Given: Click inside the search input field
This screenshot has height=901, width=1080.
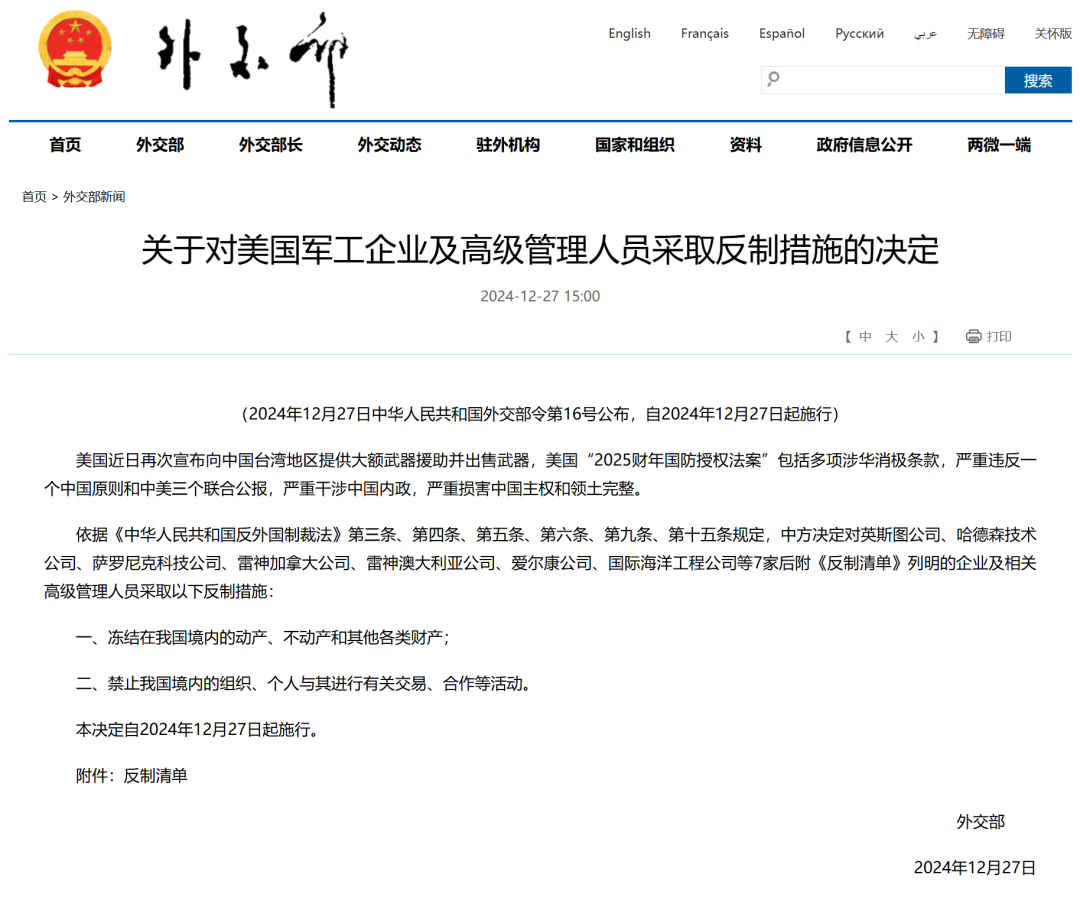Looking at the screenshot, I should tap(890, 80).
